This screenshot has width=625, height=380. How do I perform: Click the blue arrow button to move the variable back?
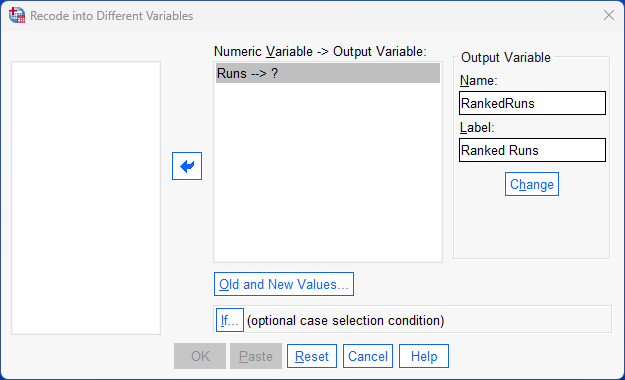pyautogui.click(x=187, y=166)
